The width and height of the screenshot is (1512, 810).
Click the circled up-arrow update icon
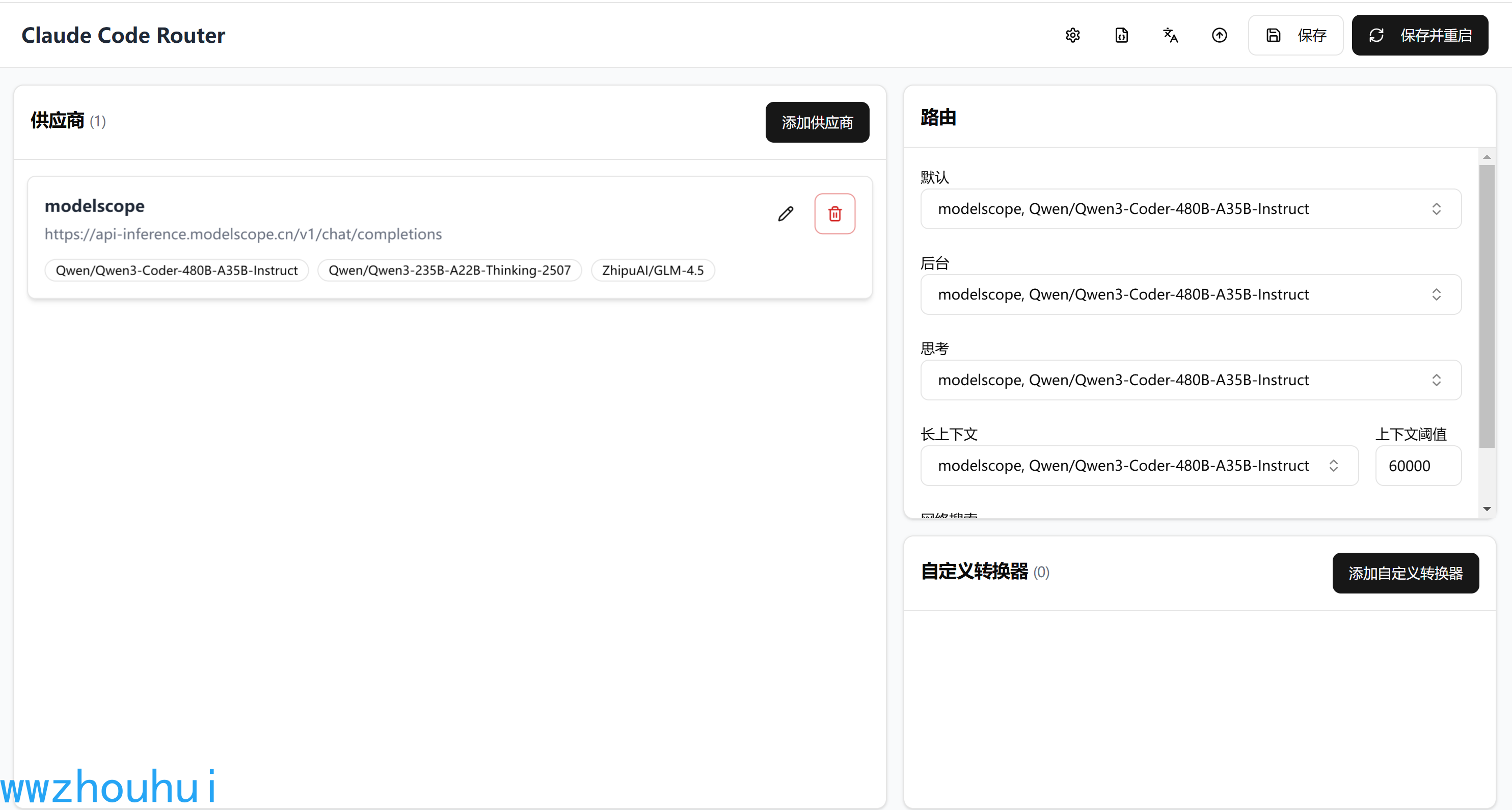coord(1219,35)
